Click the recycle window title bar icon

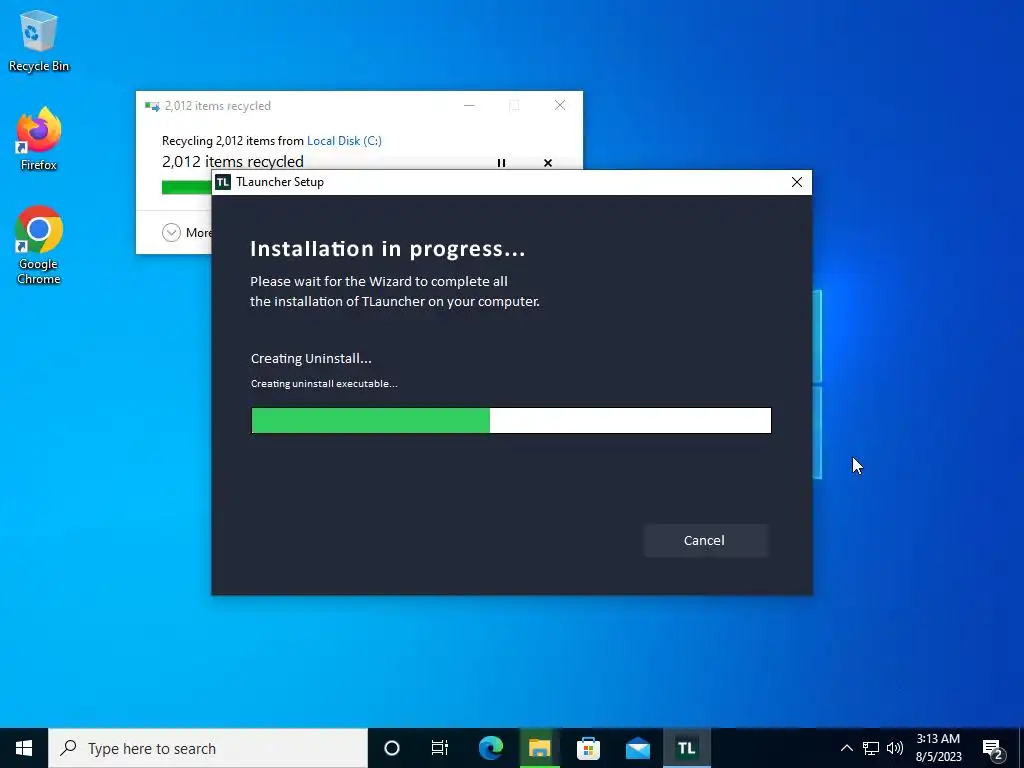tap(152, 106)
